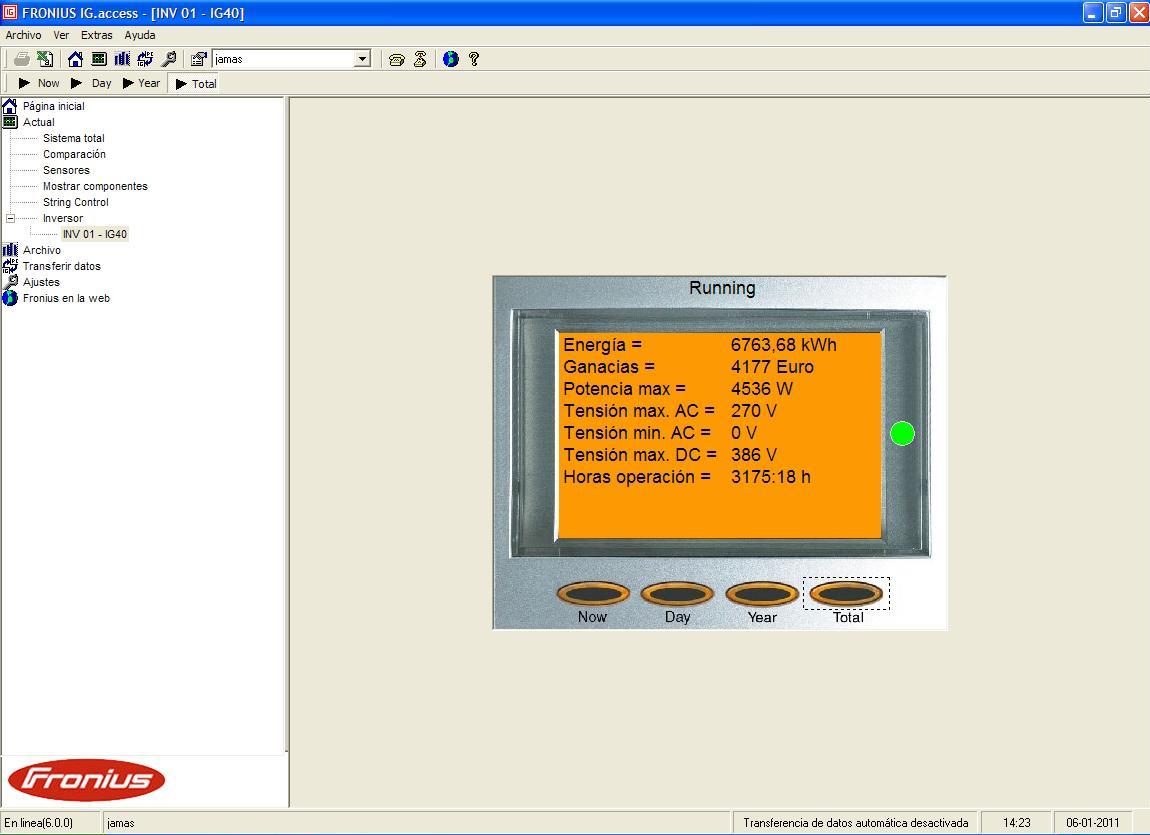This screenshot has height=835, width=1150.
Task: Click the PC-IG data transfer toolbar icon
Action: tap(145, 59)
